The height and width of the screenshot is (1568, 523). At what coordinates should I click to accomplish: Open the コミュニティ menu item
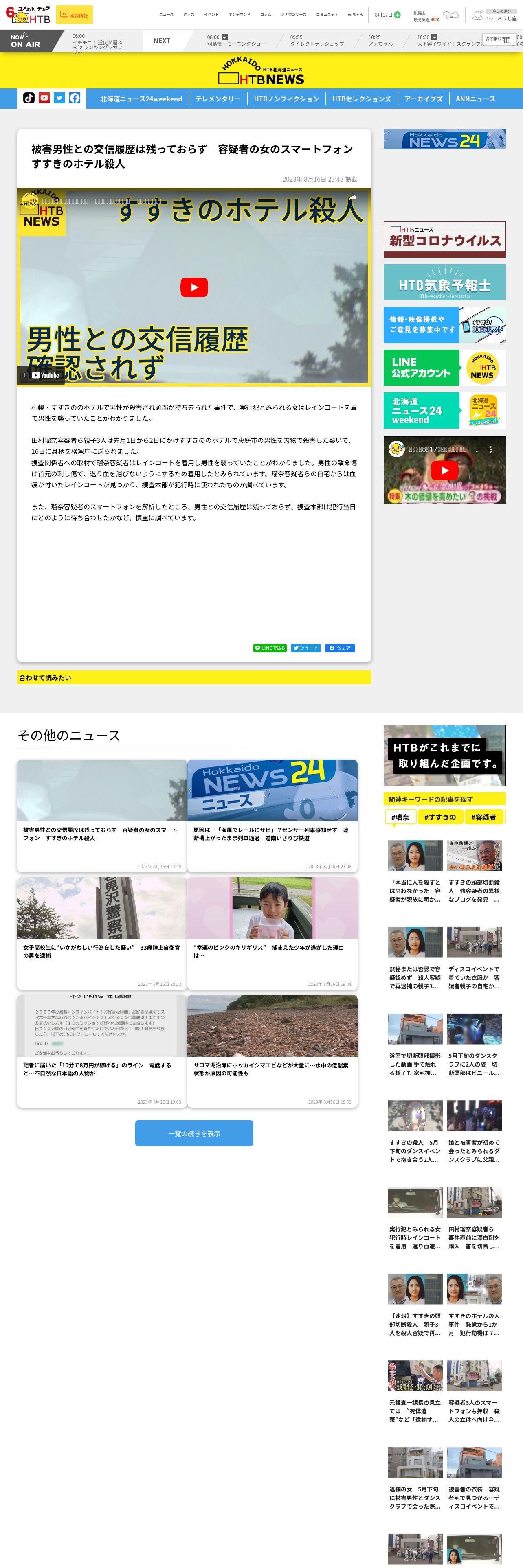pyautogui.click(x=326, y=15)
